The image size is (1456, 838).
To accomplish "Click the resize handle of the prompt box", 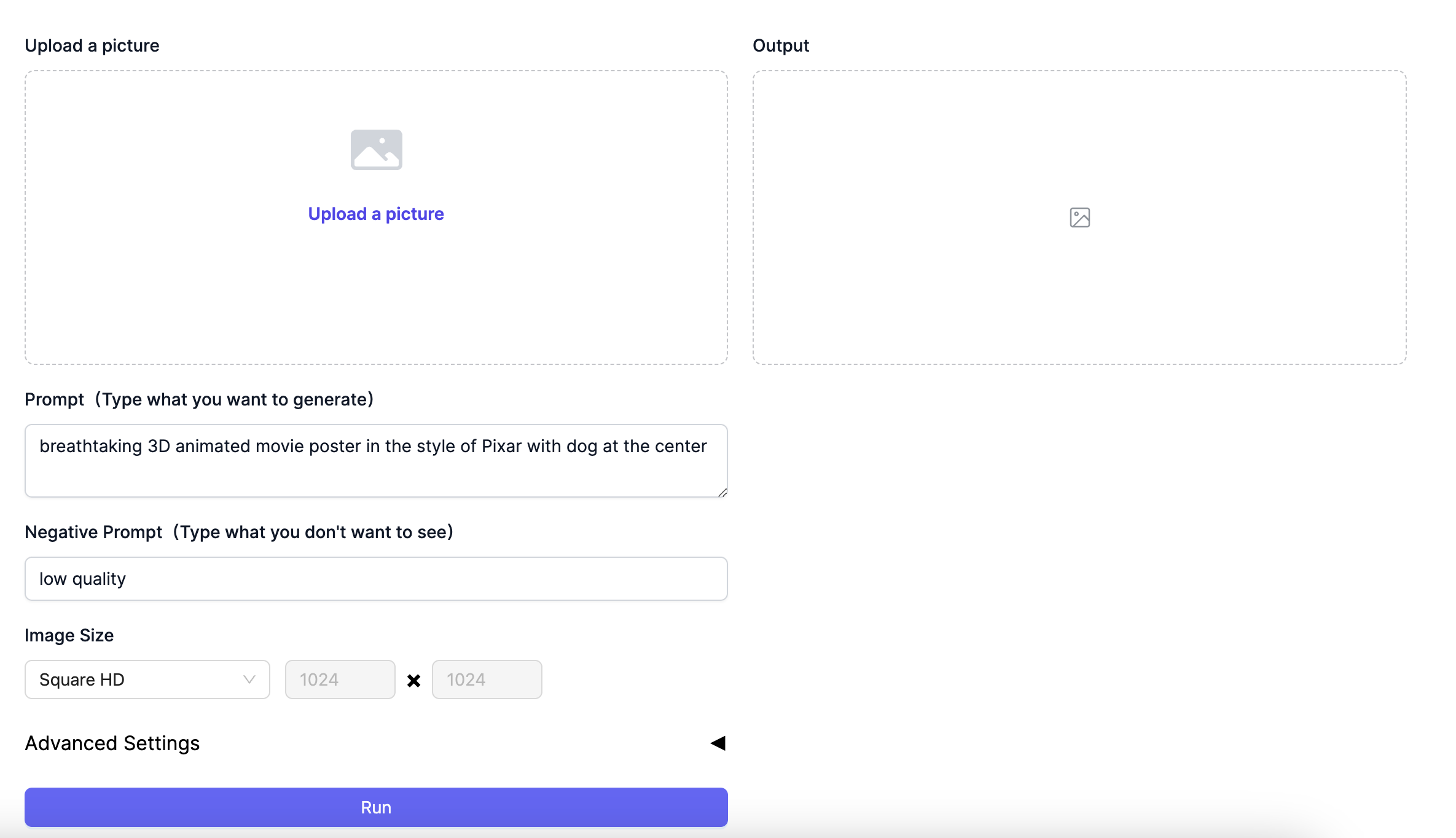I will tap(722, 492).
